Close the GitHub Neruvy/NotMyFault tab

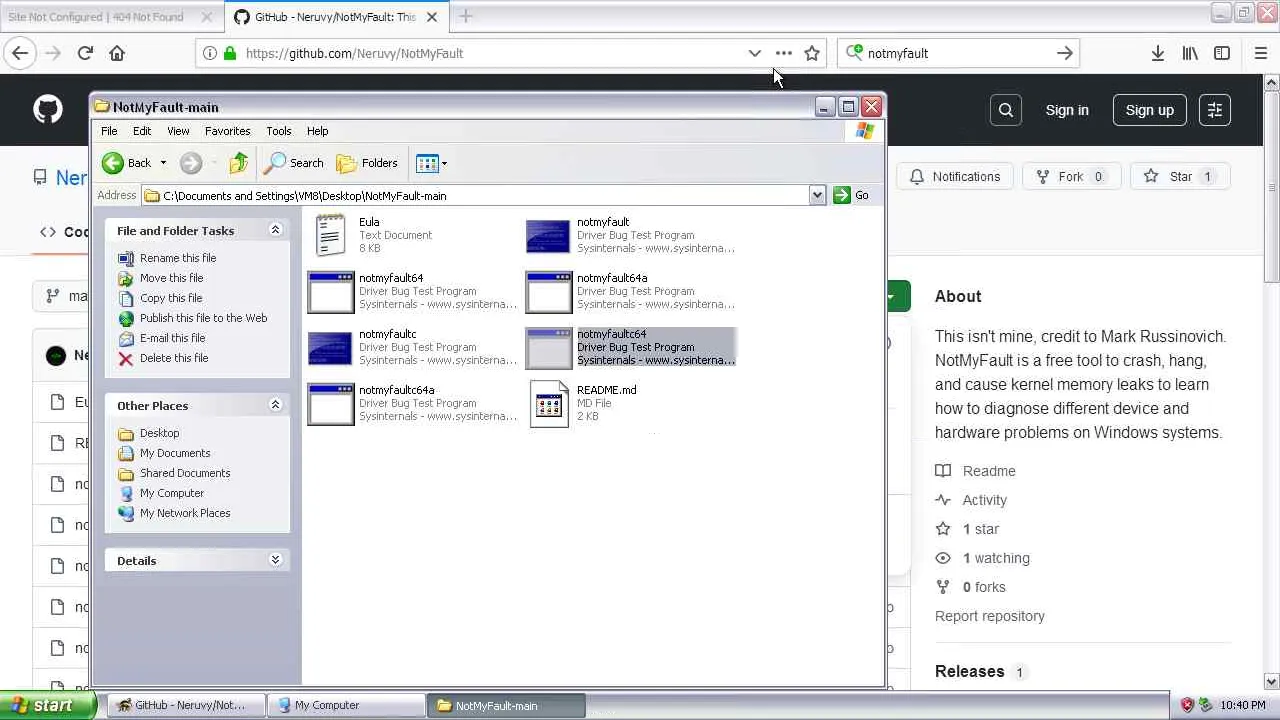point(432,17)
